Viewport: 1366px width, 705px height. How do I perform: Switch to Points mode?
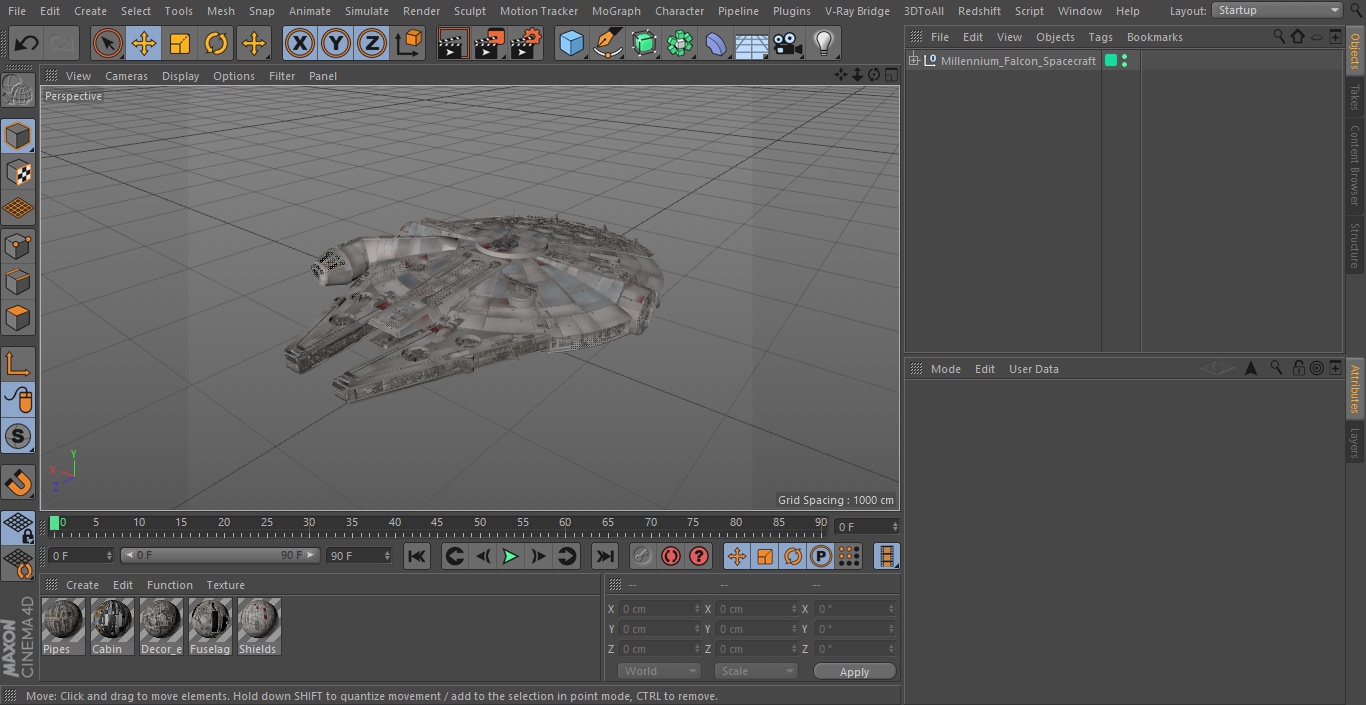click(18, 245)
